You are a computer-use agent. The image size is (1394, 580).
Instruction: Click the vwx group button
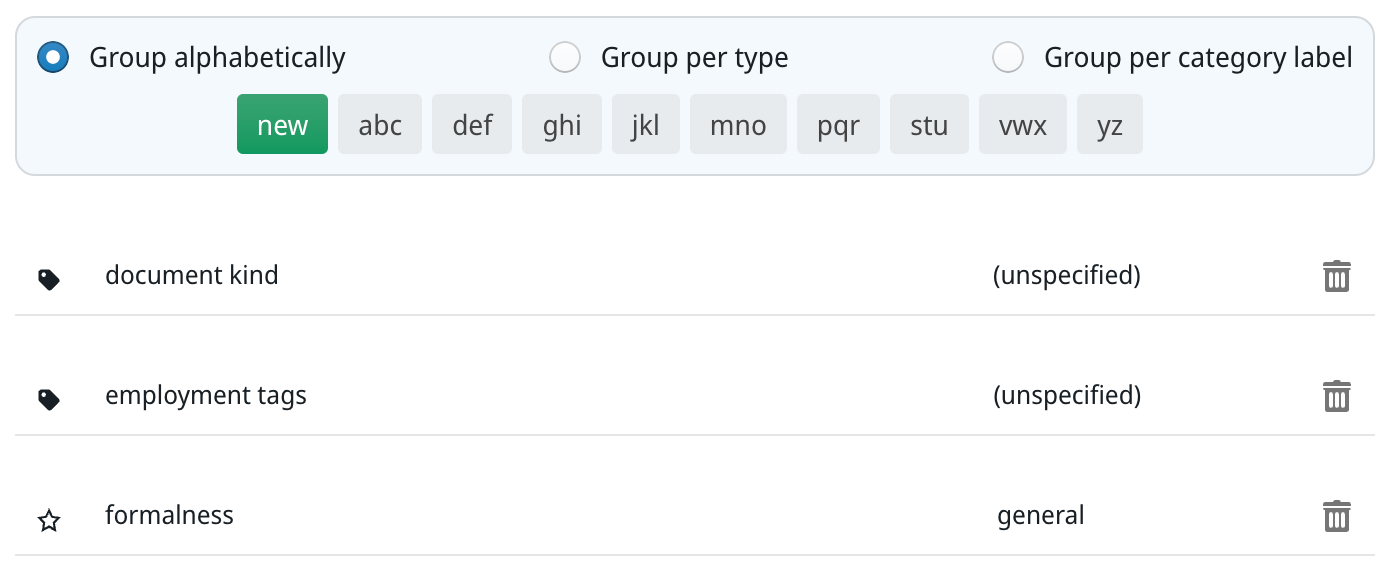(1022, 125)
